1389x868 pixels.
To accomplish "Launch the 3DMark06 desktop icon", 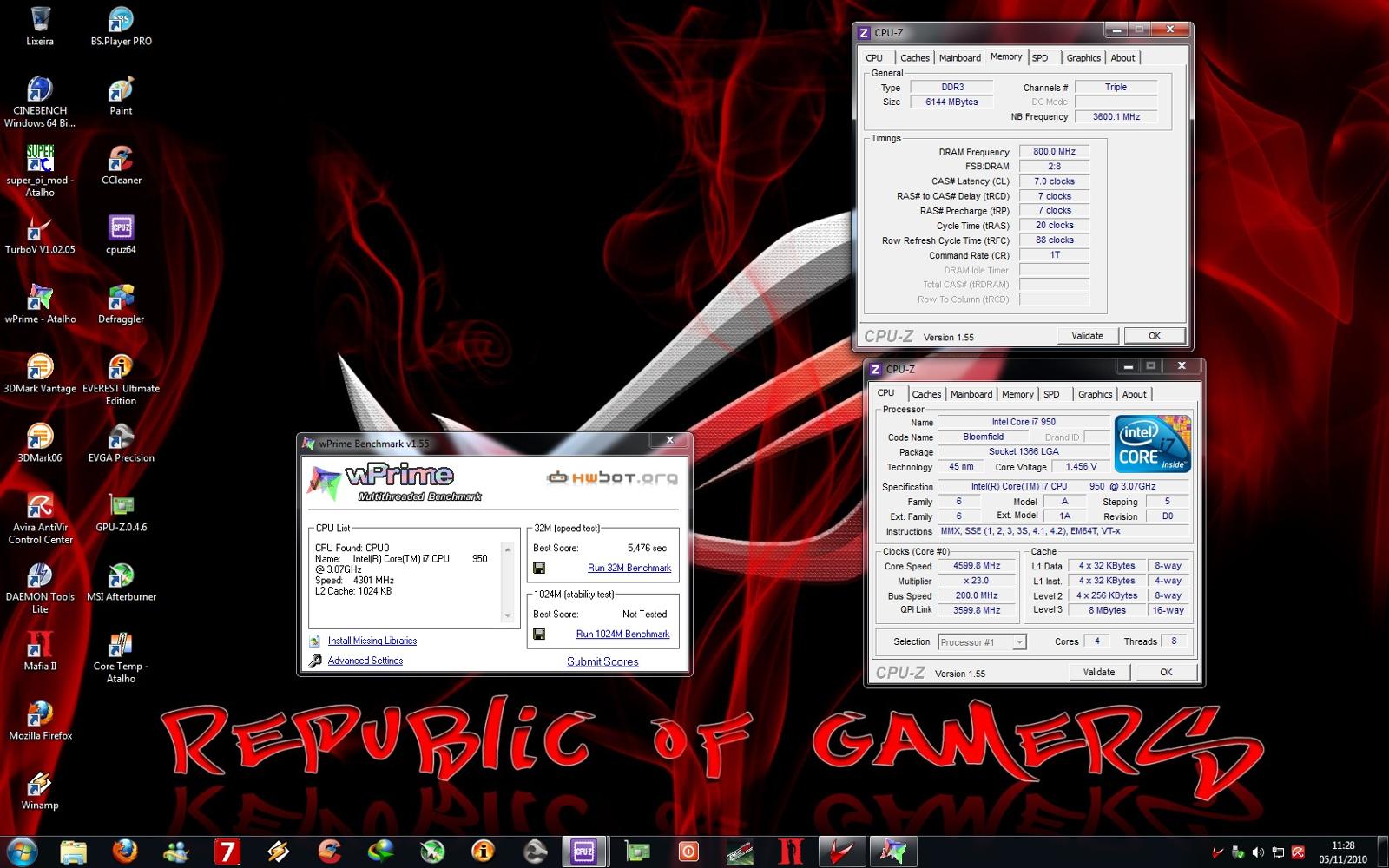I will tap(40, 443).
